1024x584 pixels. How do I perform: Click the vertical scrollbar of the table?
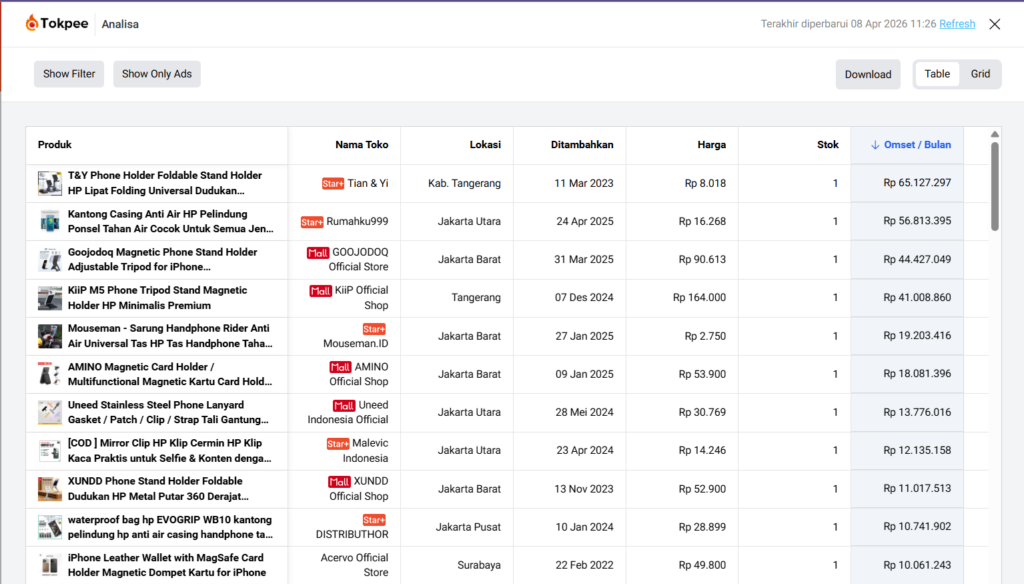click(994, 186)
